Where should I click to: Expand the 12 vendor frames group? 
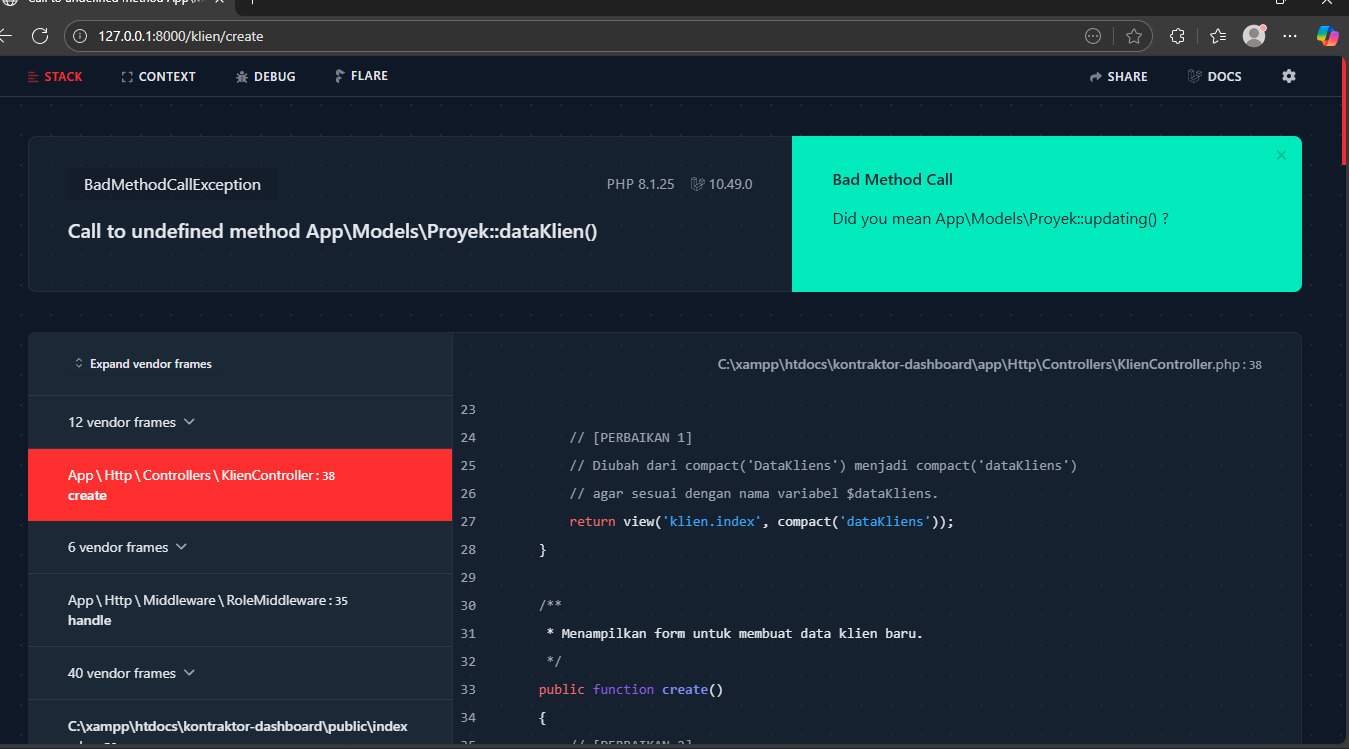pos(131,422)
